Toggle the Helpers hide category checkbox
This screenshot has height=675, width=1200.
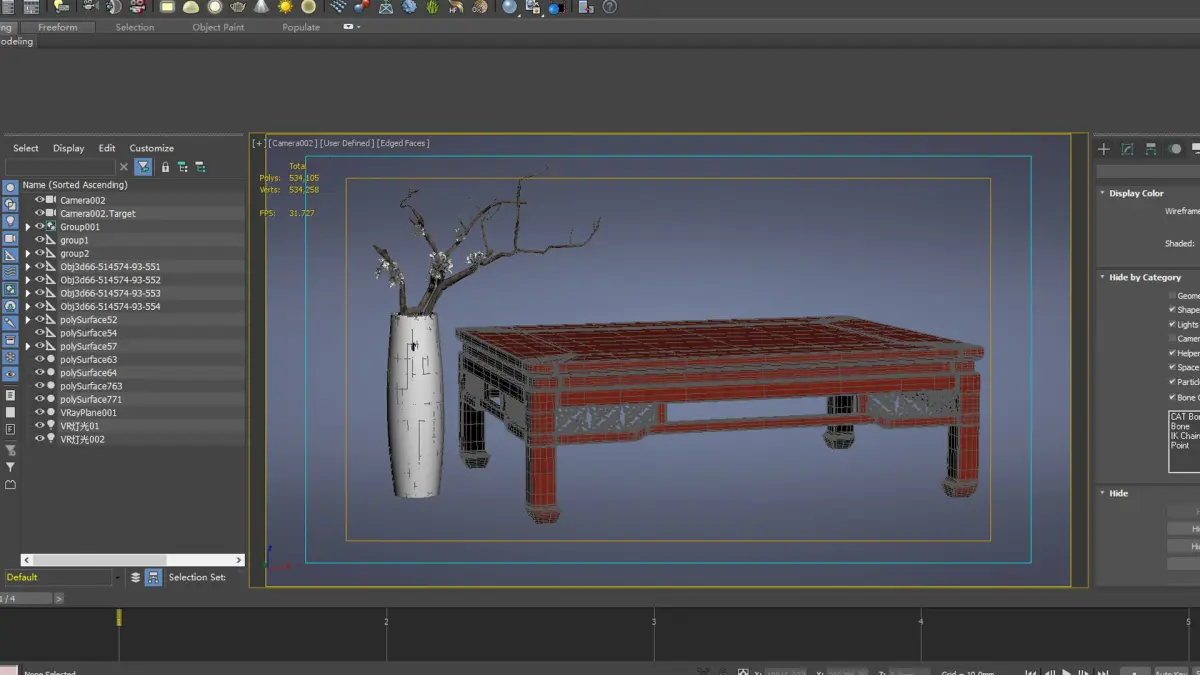click(1172, 353)
